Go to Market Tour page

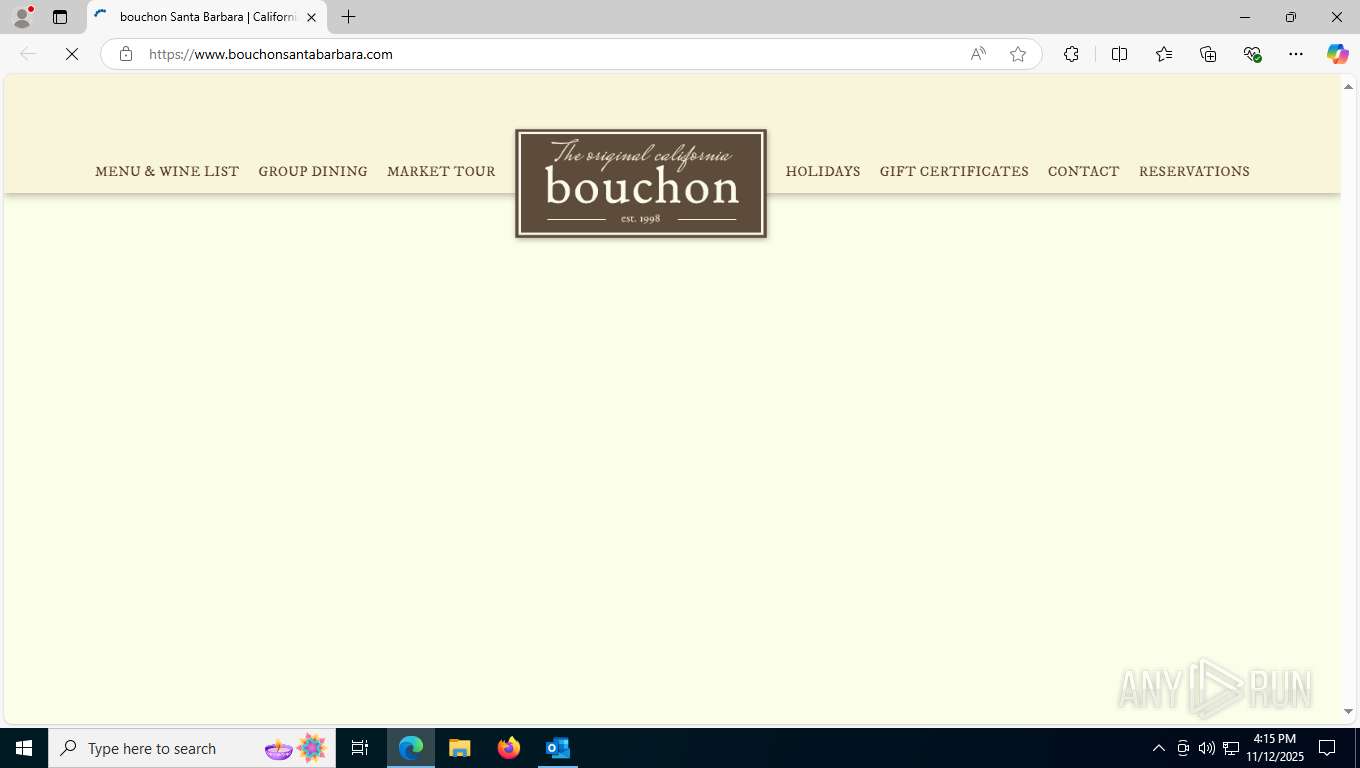[x=441, y=171]
